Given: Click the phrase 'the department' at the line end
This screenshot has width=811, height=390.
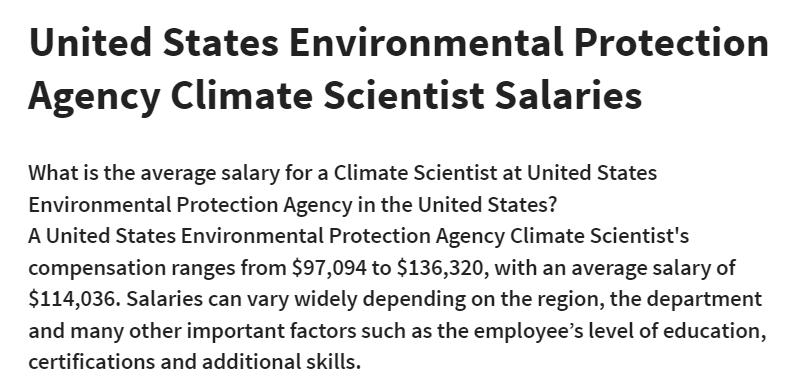Looking at the screenshot, I should (686, 300).
